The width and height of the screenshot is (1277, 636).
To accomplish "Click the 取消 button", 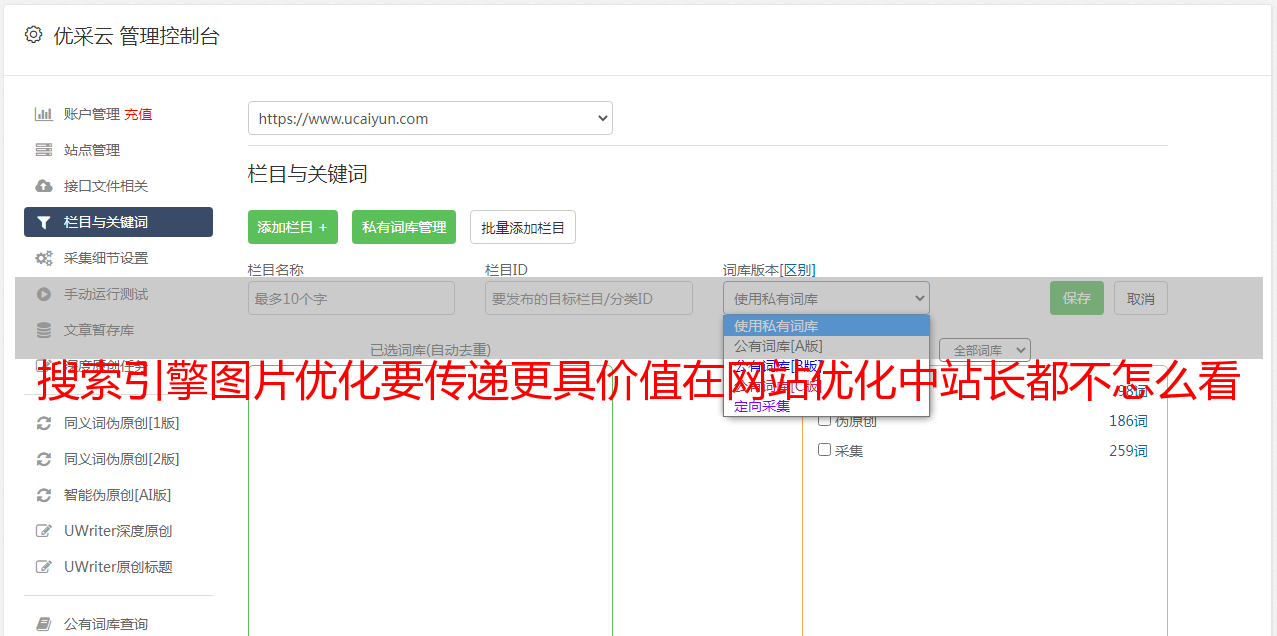I will click(1141, 298).
